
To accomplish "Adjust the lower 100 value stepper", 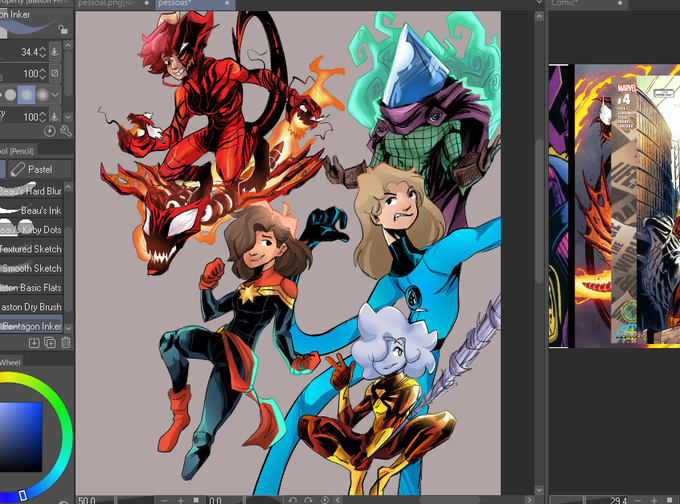I will pyautogui.click(x=42, y=117).
